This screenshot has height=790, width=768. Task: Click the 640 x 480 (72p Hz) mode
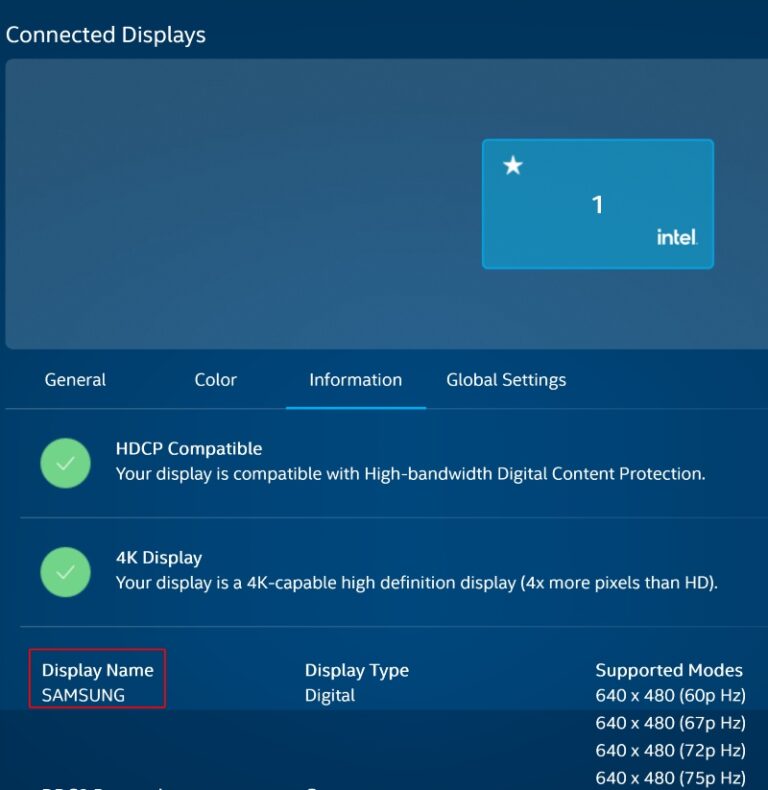[x=670, y=750]
